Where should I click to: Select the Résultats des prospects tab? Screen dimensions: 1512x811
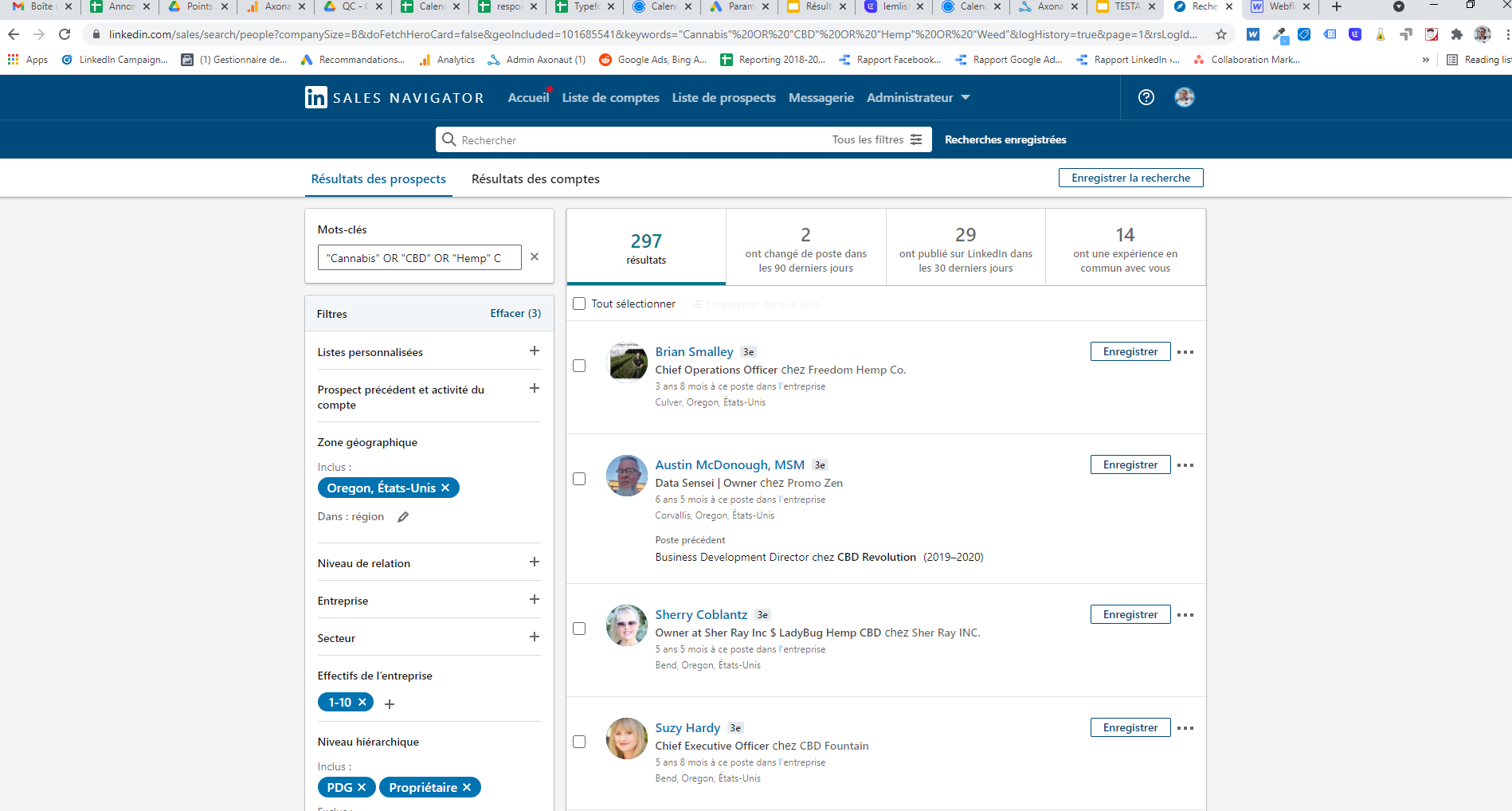point(378,179)
